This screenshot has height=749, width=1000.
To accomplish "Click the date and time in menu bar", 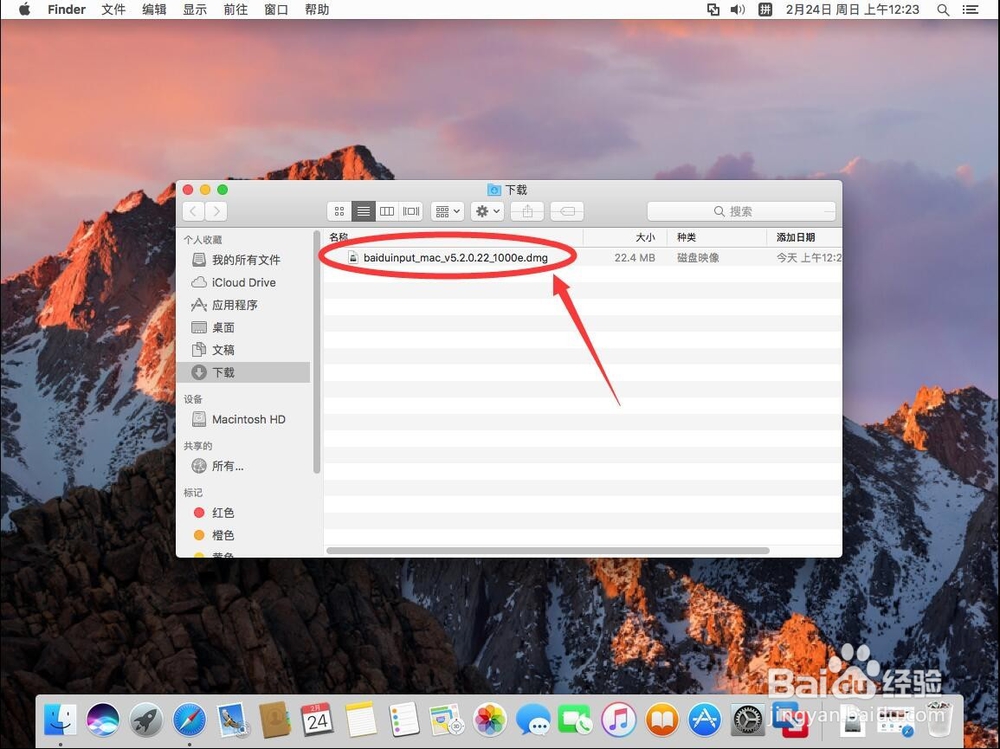I will point(853,9).
